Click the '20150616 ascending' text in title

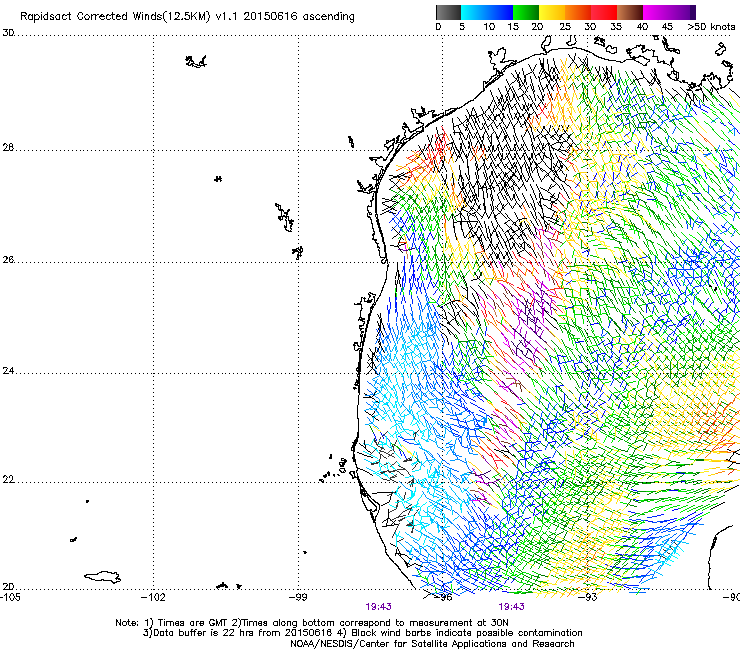click(x=299, y=17)
